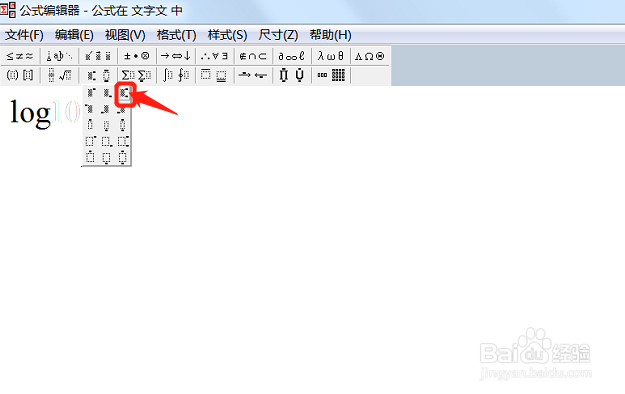
Task: Insert empty-box over-and-under template in bottom row
Action: 123,157
